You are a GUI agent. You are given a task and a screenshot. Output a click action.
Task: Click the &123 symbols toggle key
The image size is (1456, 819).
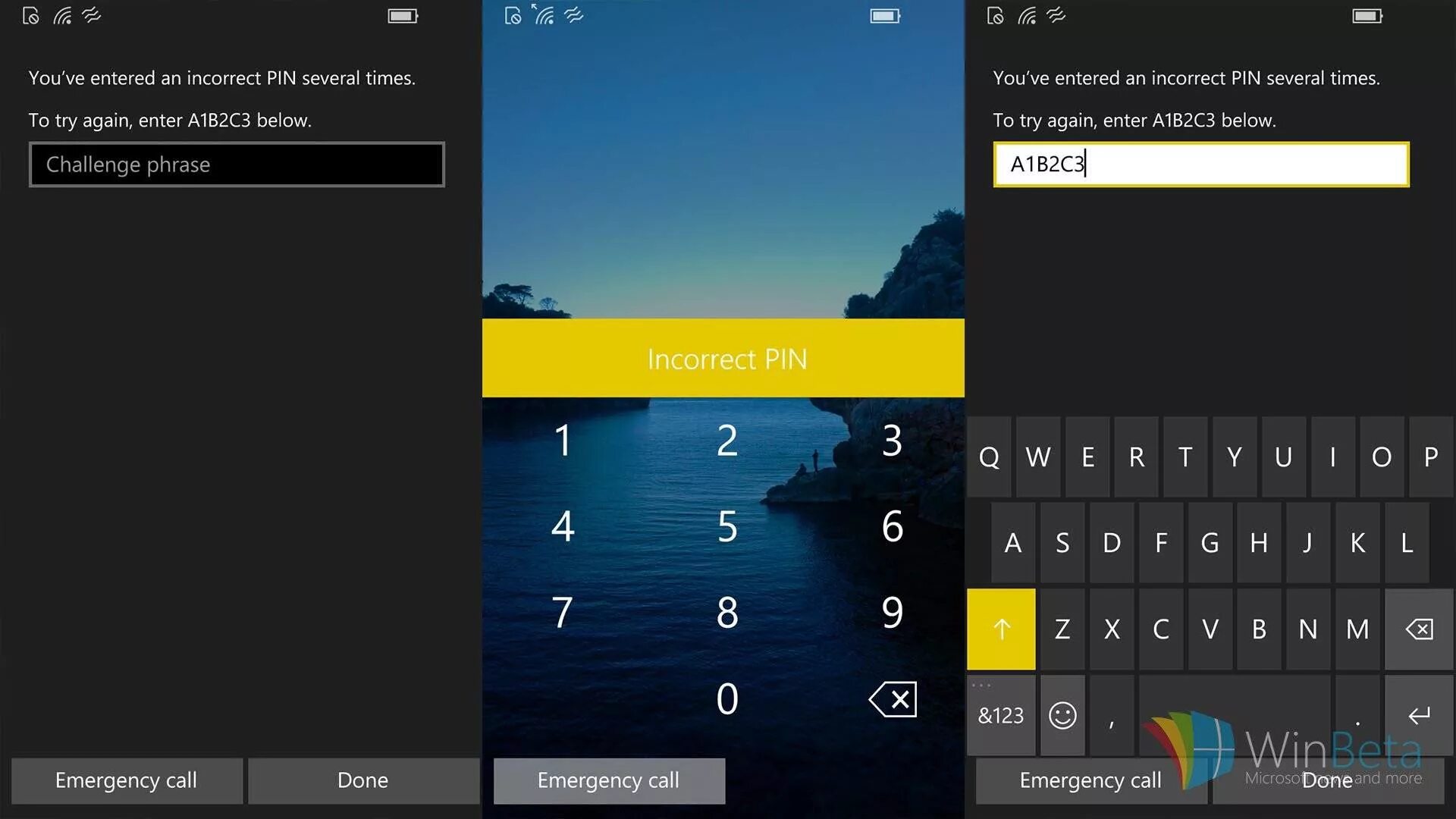[x=1001, y=714]
